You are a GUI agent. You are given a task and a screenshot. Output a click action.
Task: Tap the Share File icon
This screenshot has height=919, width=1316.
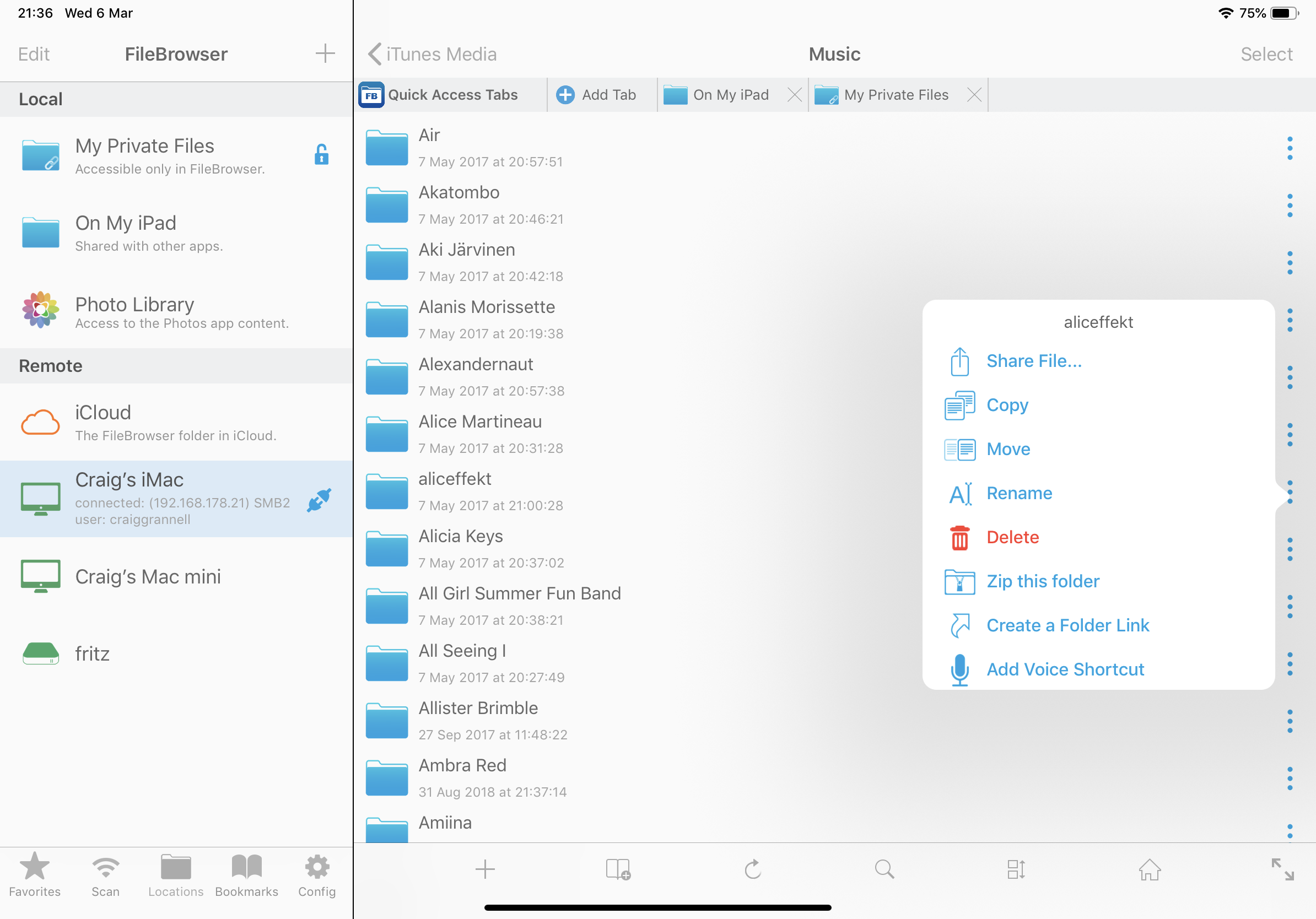(959, 361)
